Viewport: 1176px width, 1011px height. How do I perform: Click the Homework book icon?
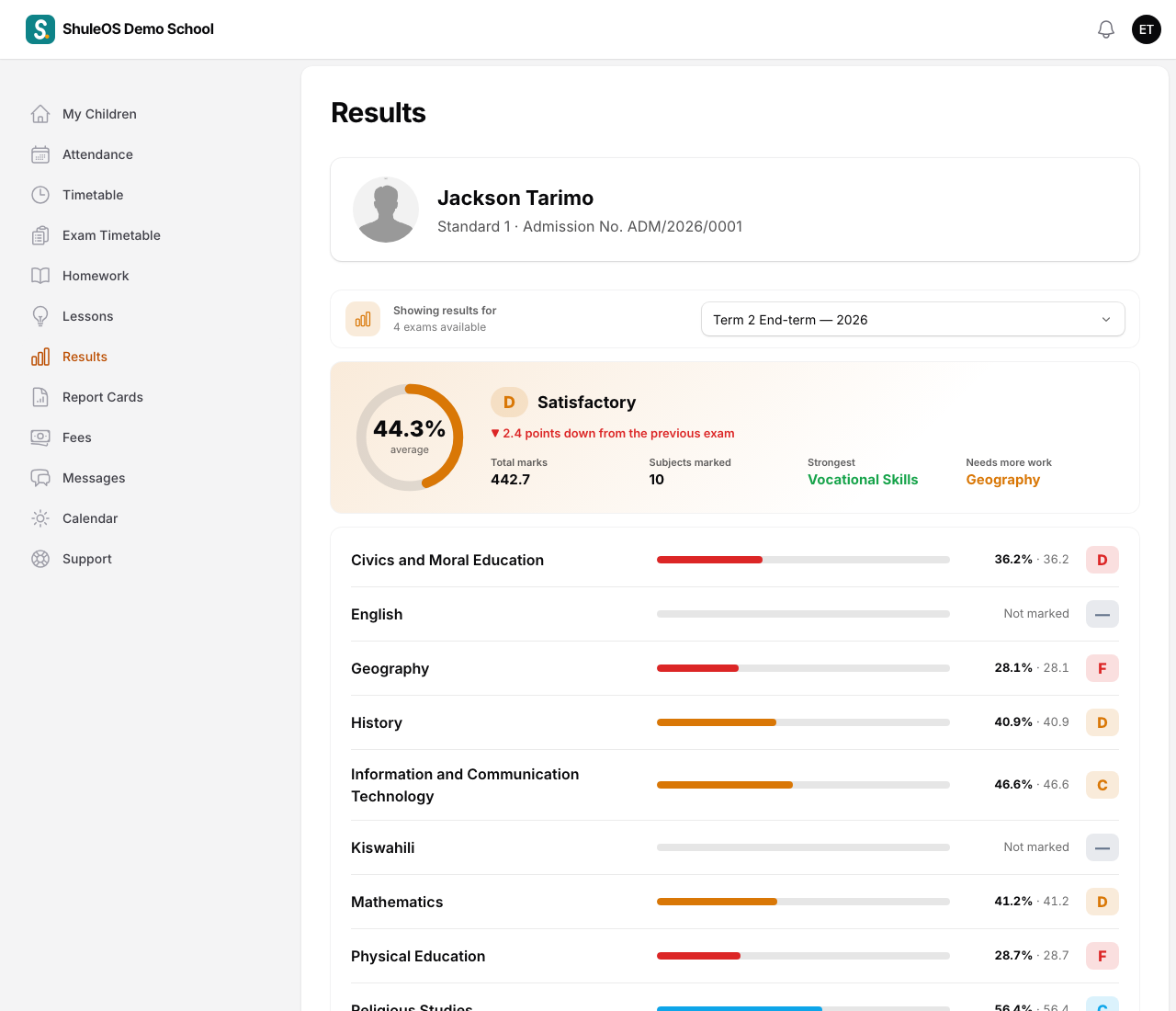pos(40,276)
